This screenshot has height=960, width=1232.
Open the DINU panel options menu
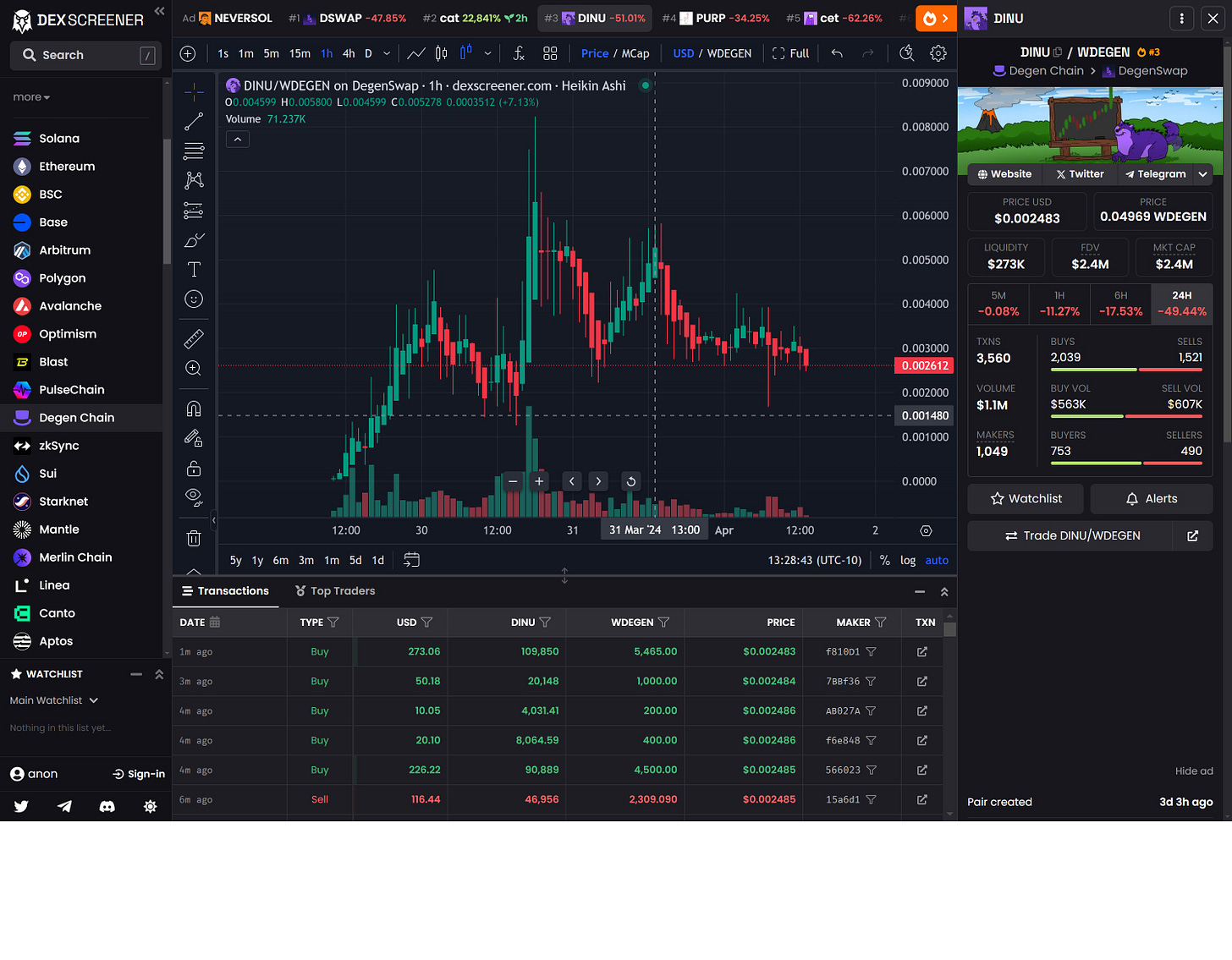point(1182,18)
